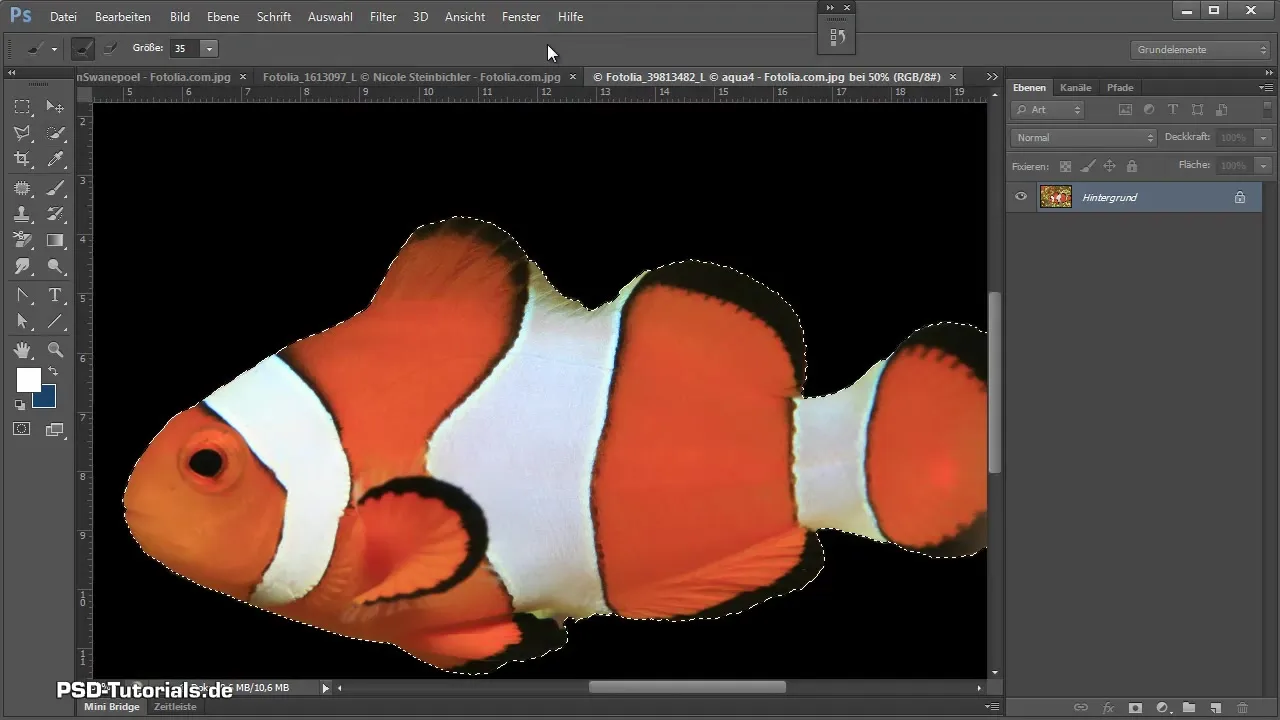Change screen mode from toolbox
The image size is (1280, 720).
click(x=55, y=429)
